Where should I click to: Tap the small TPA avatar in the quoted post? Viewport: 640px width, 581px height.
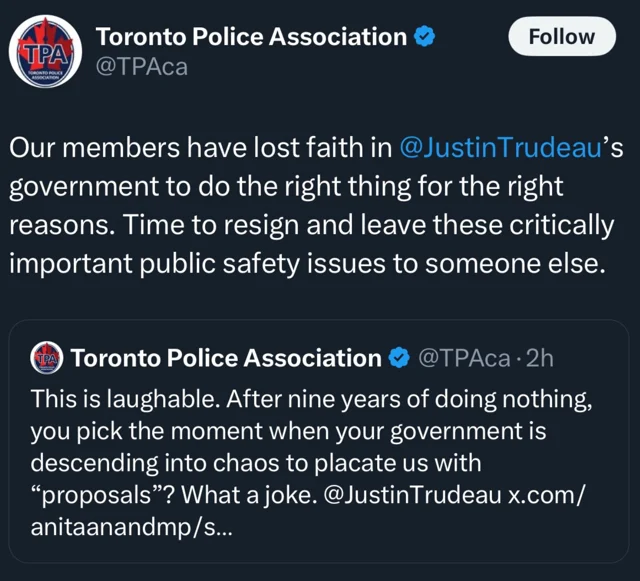[47, 358]
